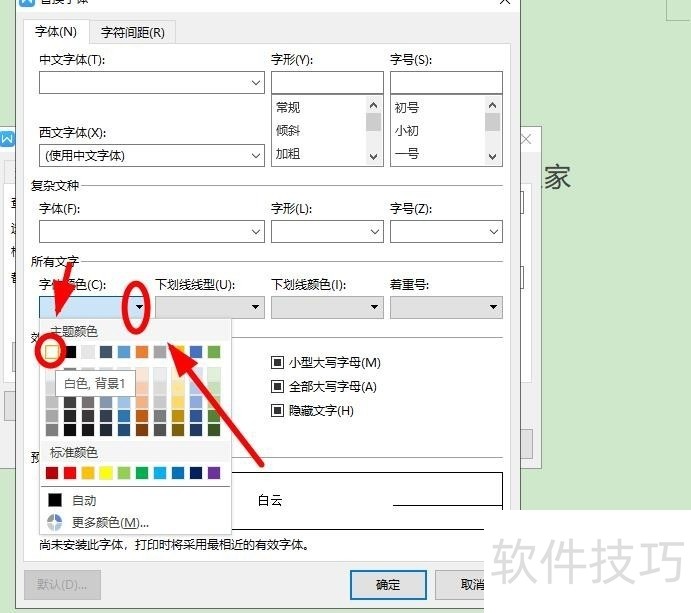Viewport: 691px width, 613px height.
Task: Open the 复杂文种 字体(F) dropdown
Action: point(256,232)
